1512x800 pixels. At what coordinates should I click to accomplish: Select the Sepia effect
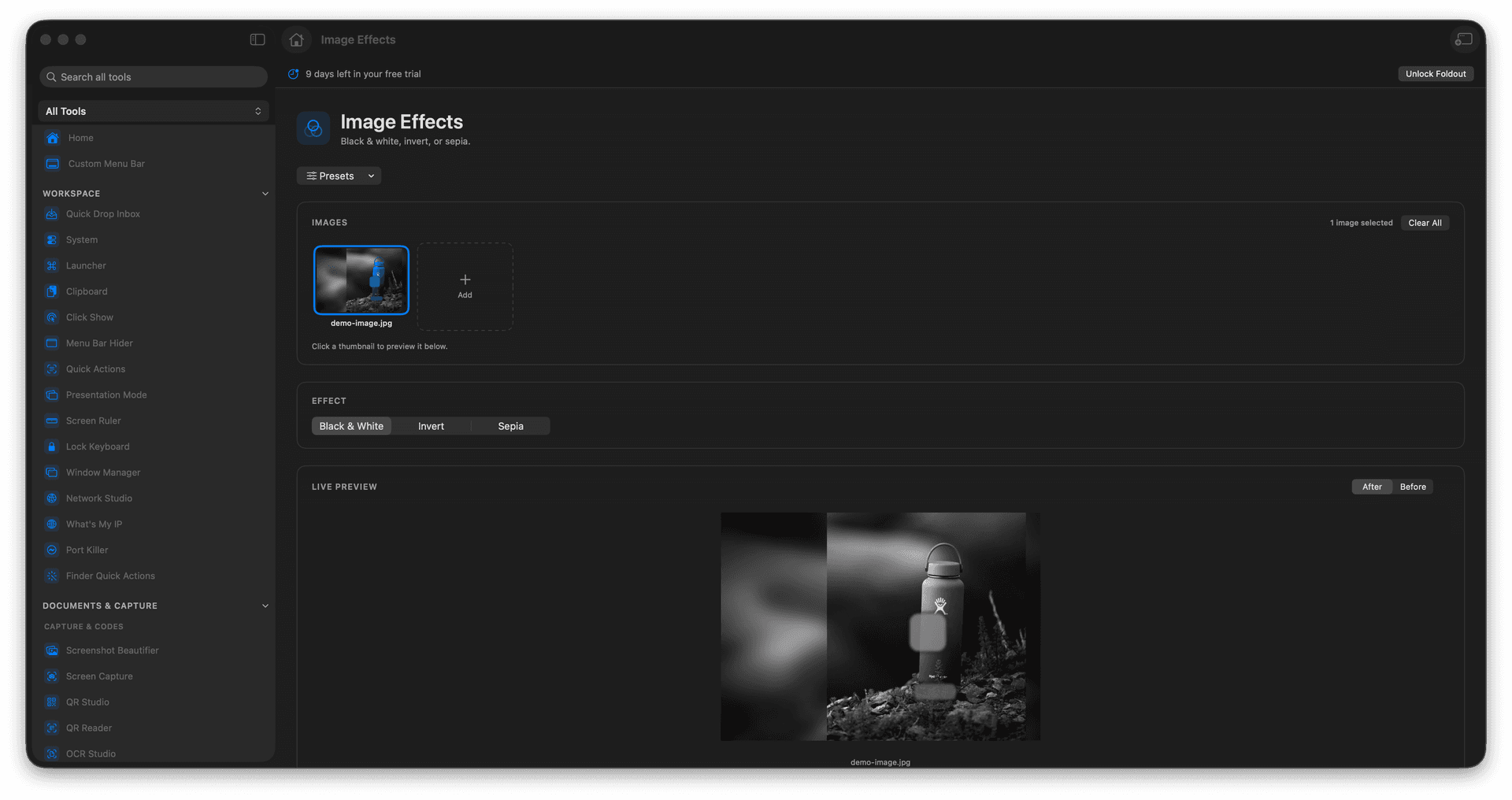tap(510, 426)
